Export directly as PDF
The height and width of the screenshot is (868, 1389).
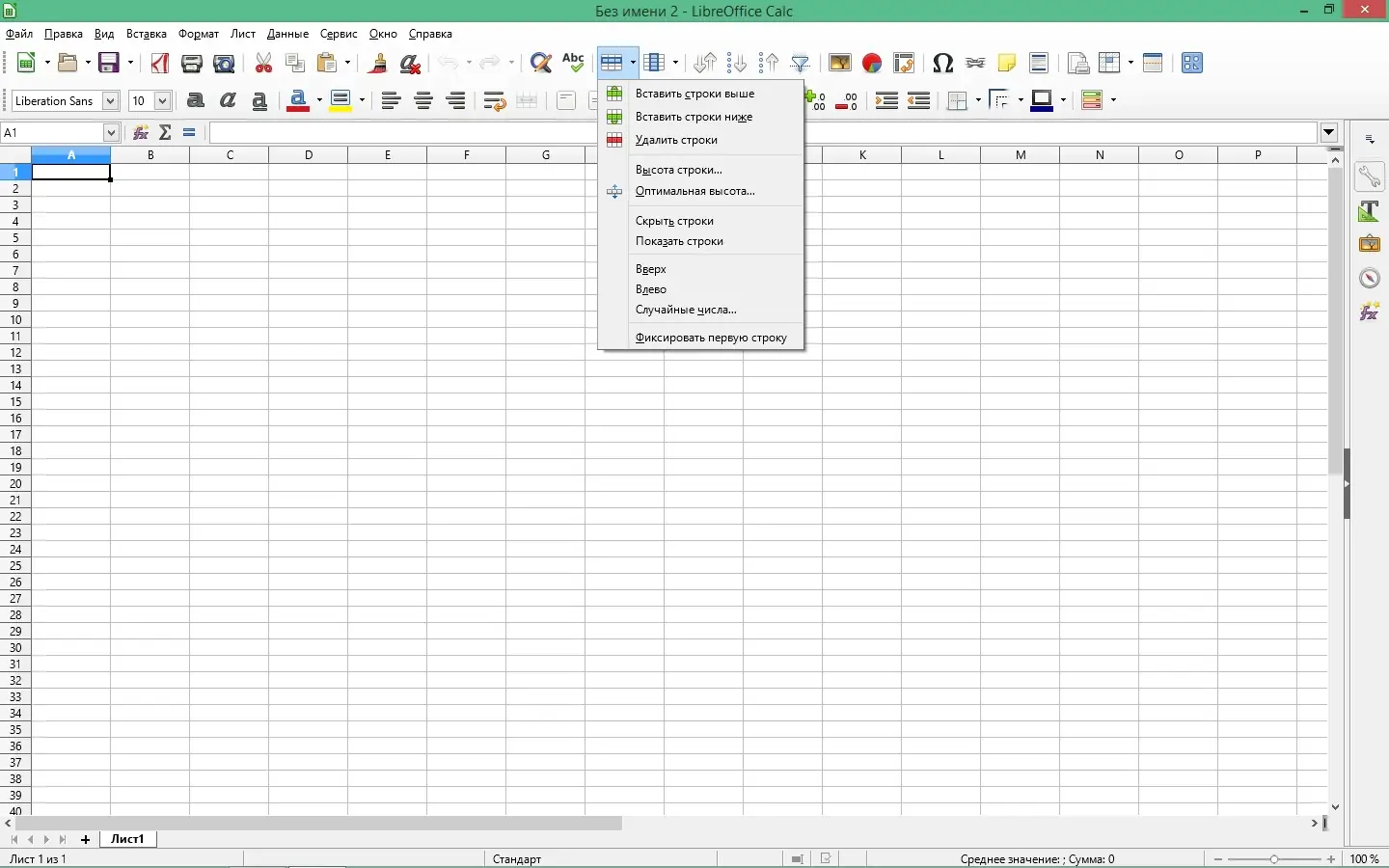[160, 64]
